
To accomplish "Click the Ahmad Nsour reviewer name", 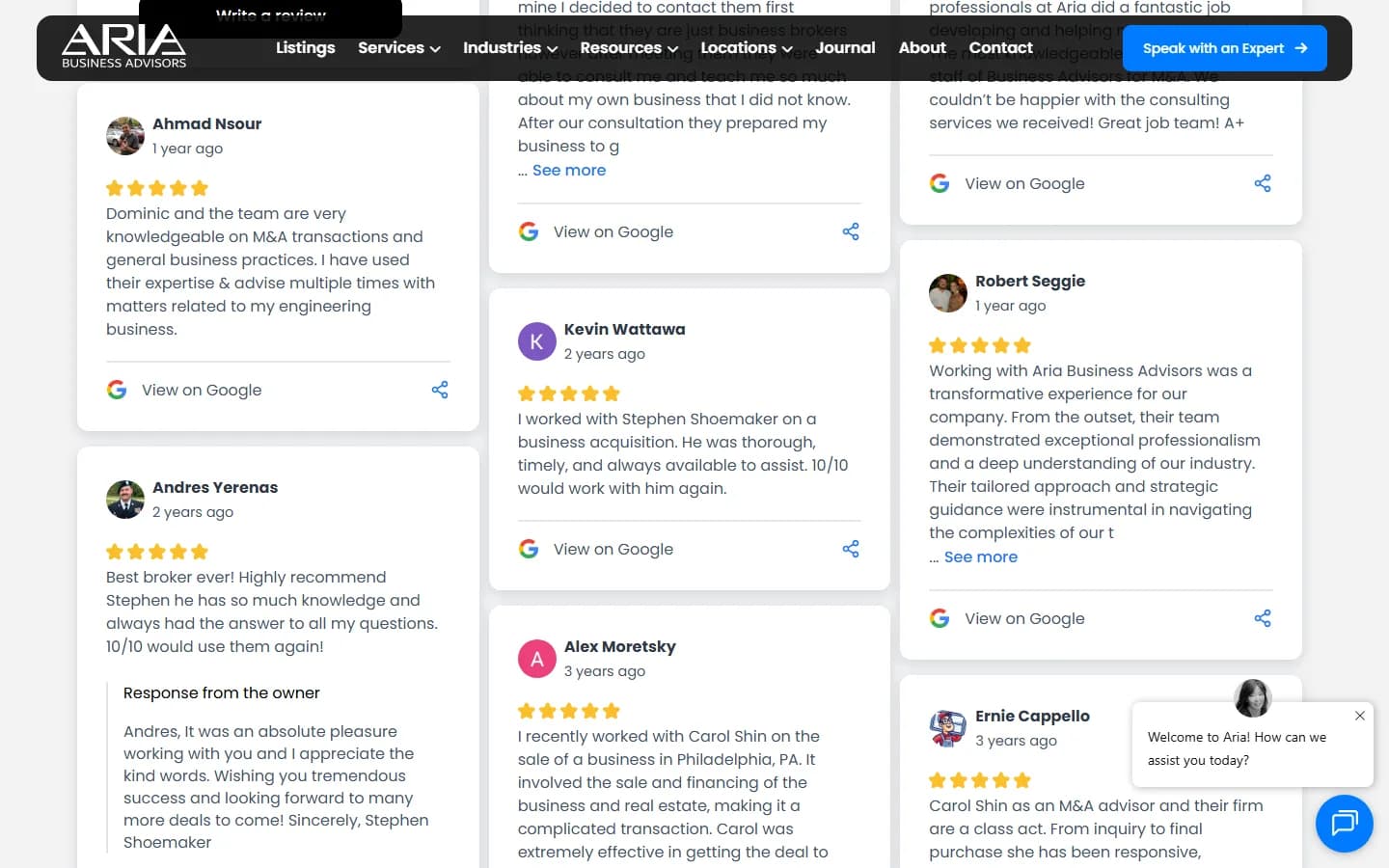I will coord(206,123).
